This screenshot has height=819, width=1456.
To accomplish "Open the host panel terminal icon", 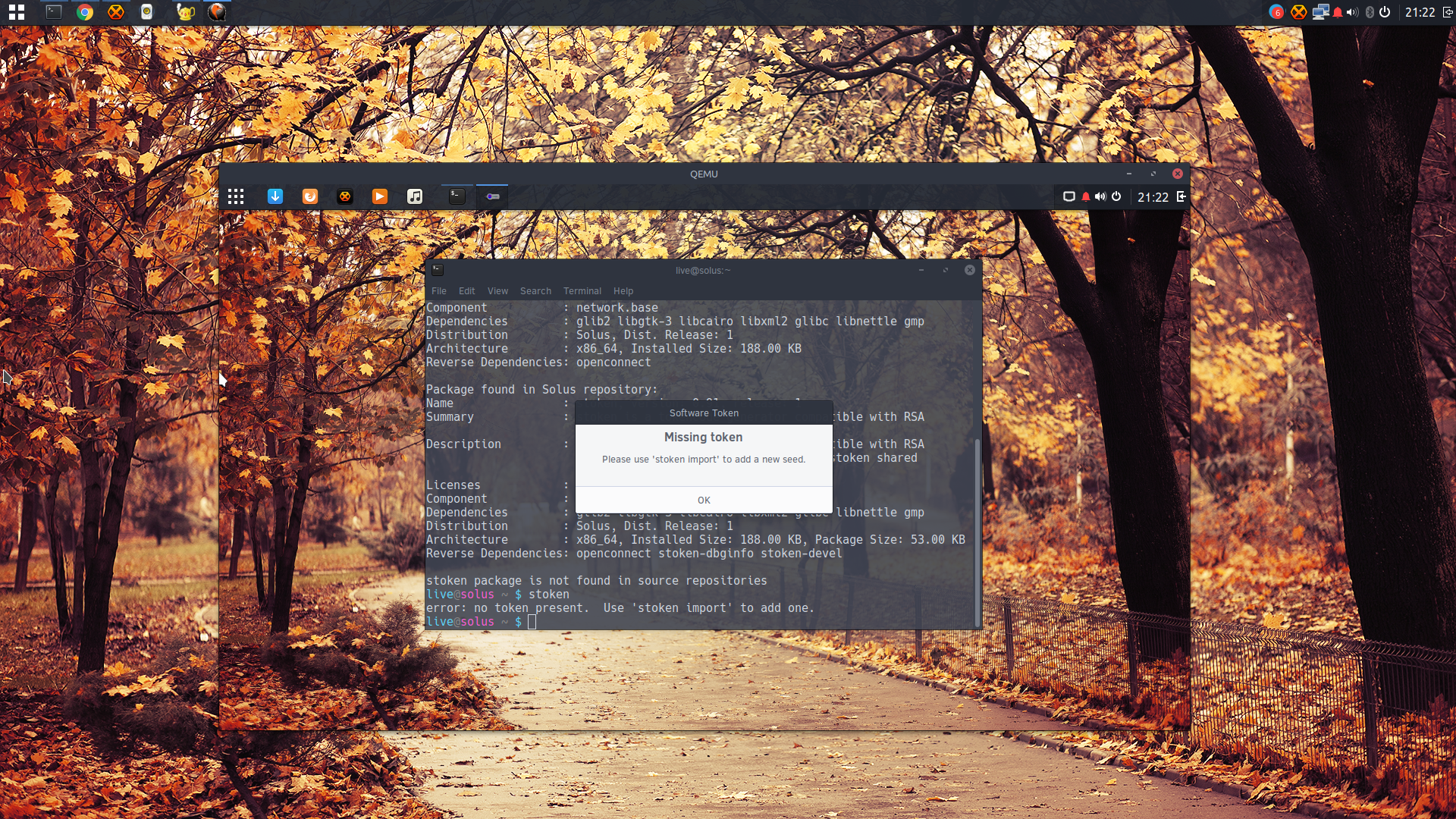I will (x=54, y=12).
